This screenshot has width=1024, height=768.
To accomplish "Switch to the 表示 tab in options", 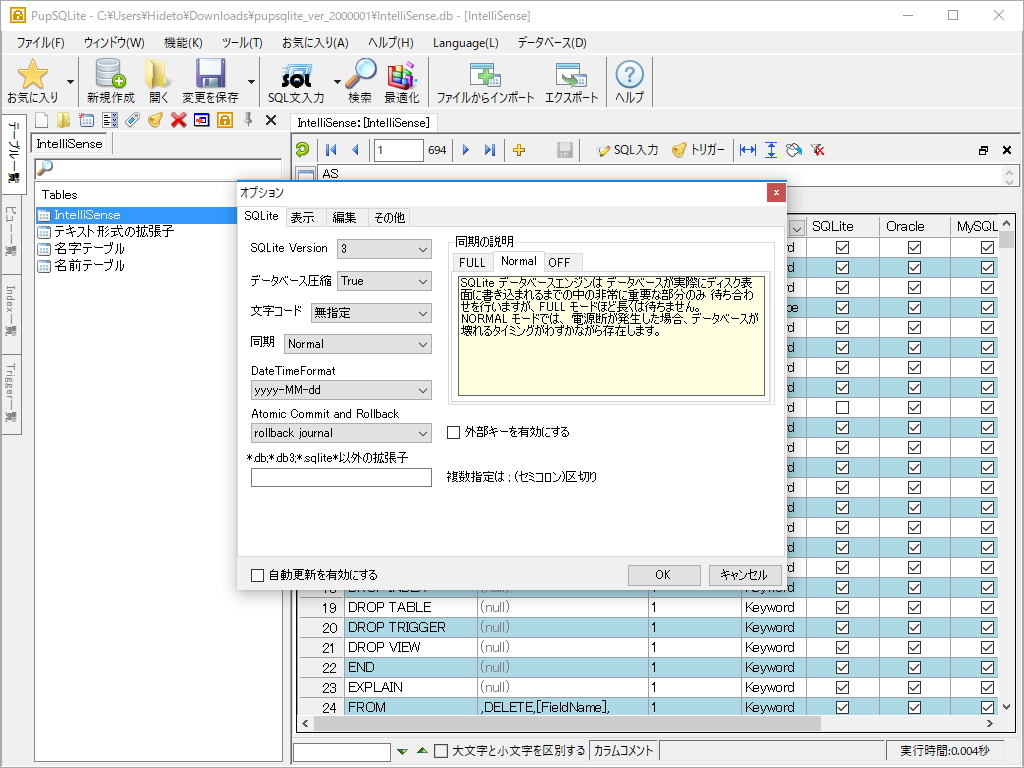I will [302, 218].
